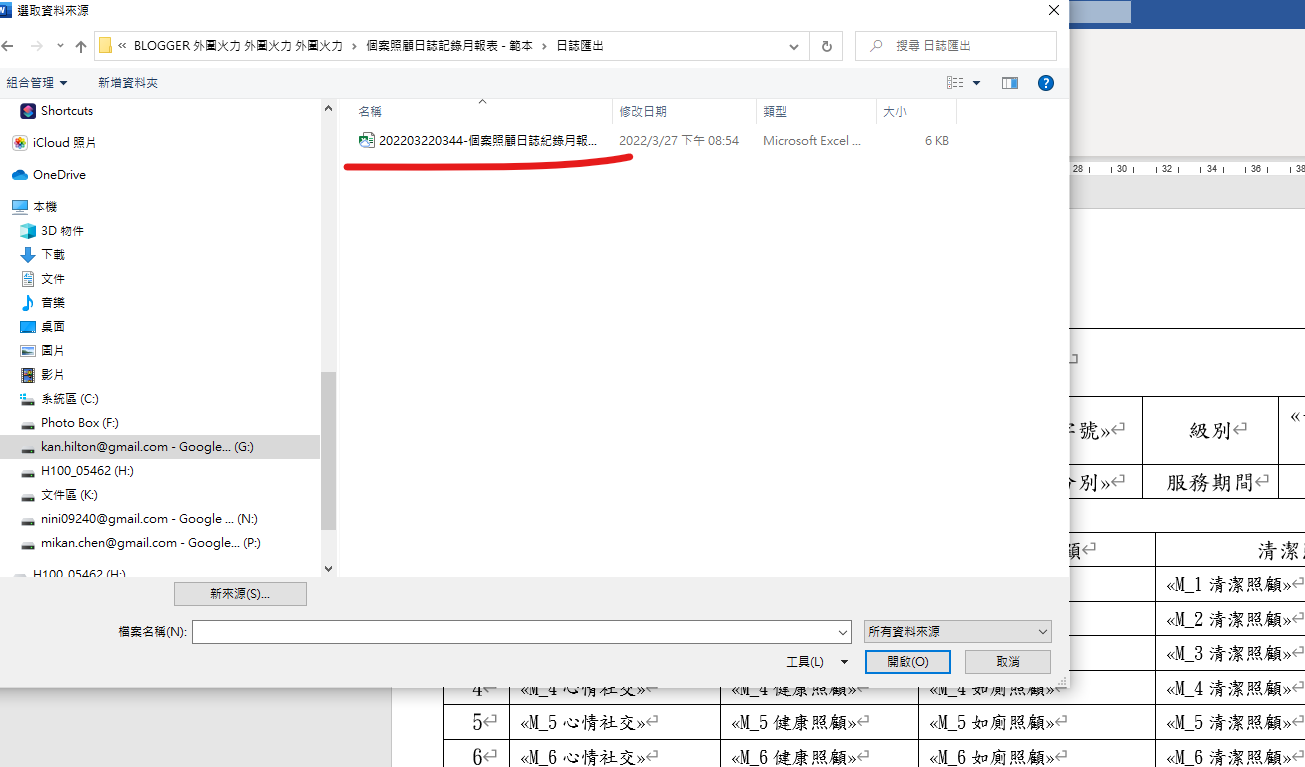
Task: Open the 所有資料來源 file type dropdown
Action: coord(958,632)
